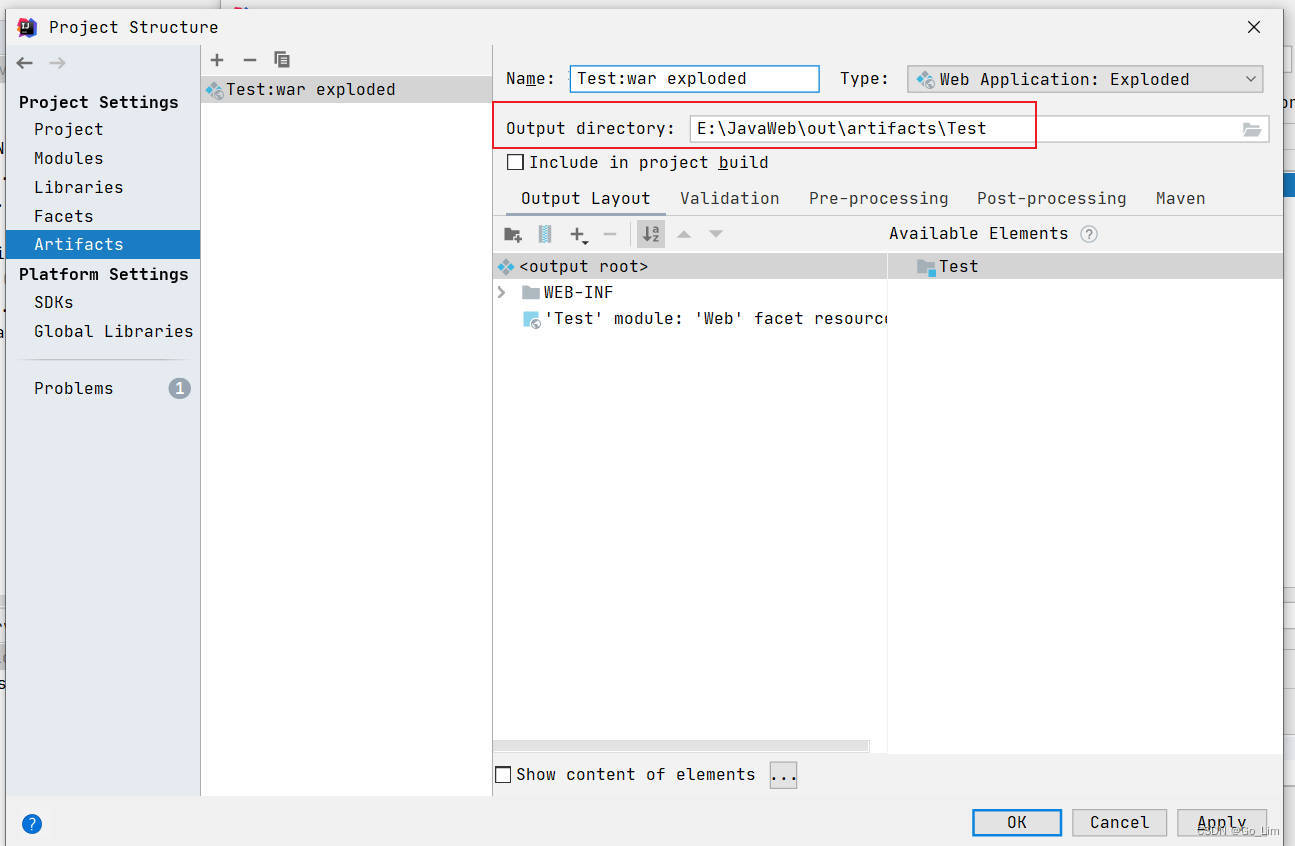Edit the artifact Name field
The height and width of the screenshot is (846, 1295).
[x=694, y=79]
